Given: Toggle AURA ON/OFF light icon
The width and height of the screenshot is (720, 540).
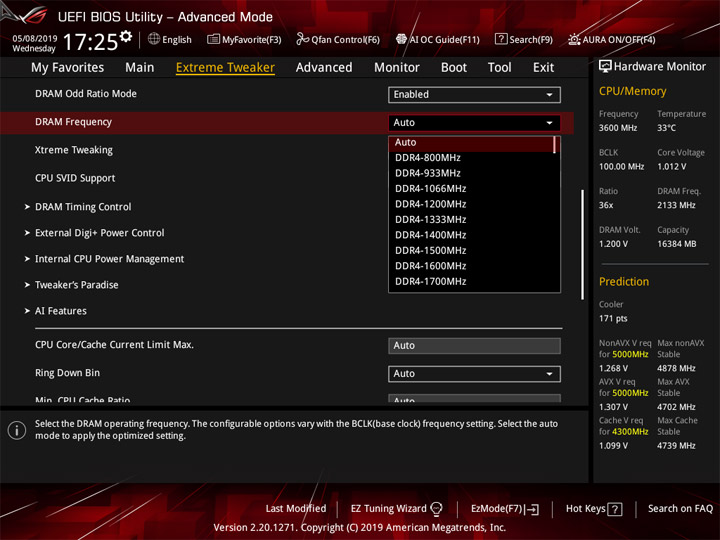Looking at the screenshot, I should coord(574,39).
